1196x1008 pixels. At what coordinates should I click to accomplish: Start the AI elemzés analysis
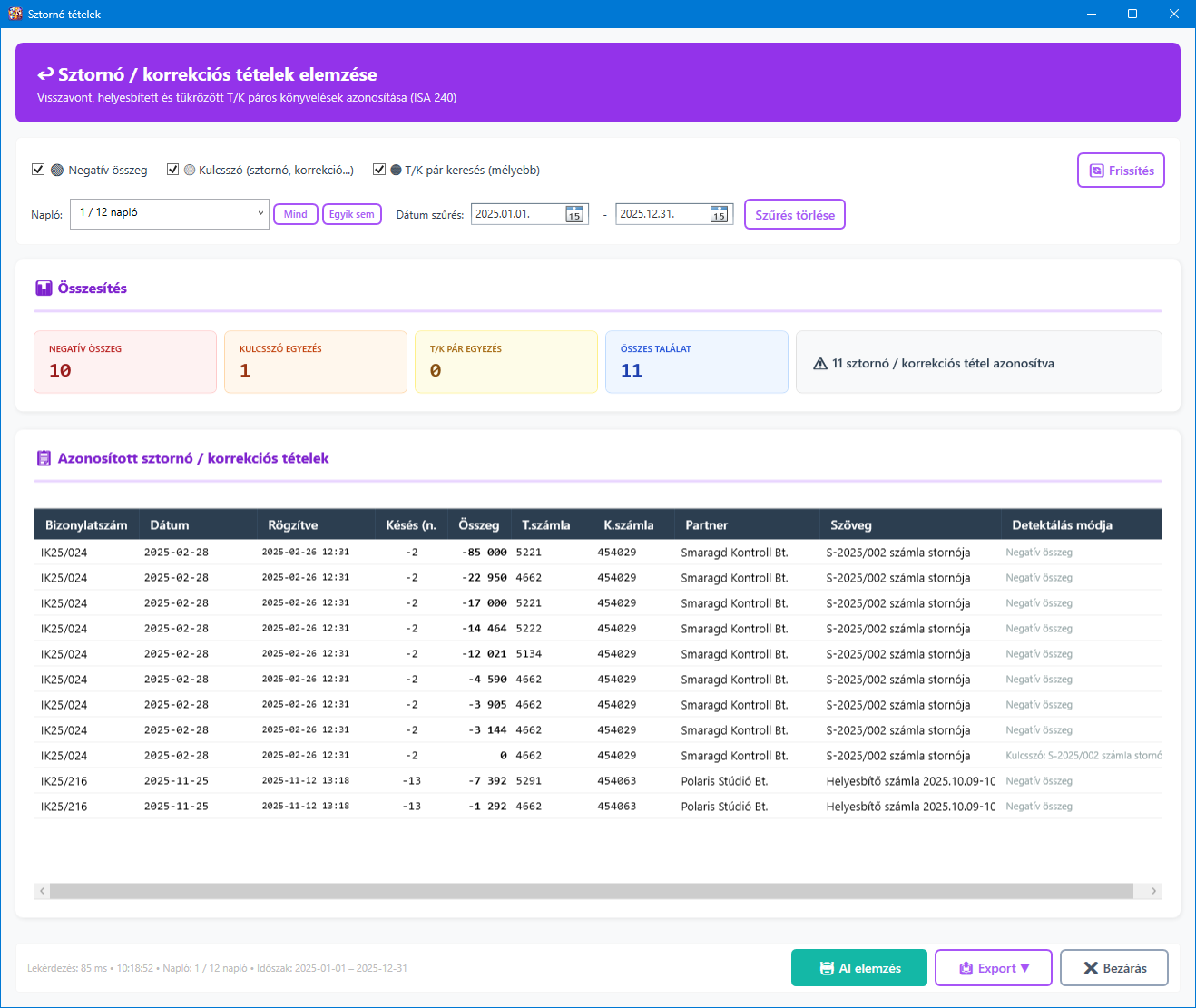pyautogui.click(x=858, y=968)
